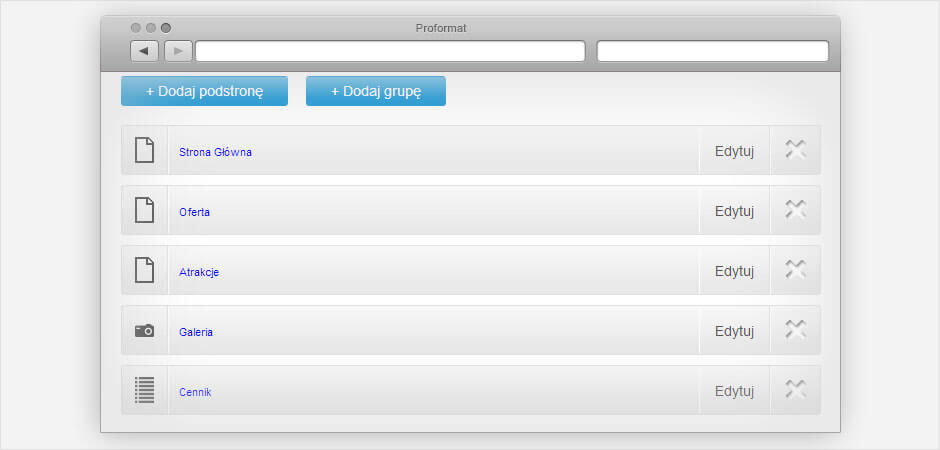Delete Strona Główna using its X icon

pyautogui.click(x=795, y=149)
